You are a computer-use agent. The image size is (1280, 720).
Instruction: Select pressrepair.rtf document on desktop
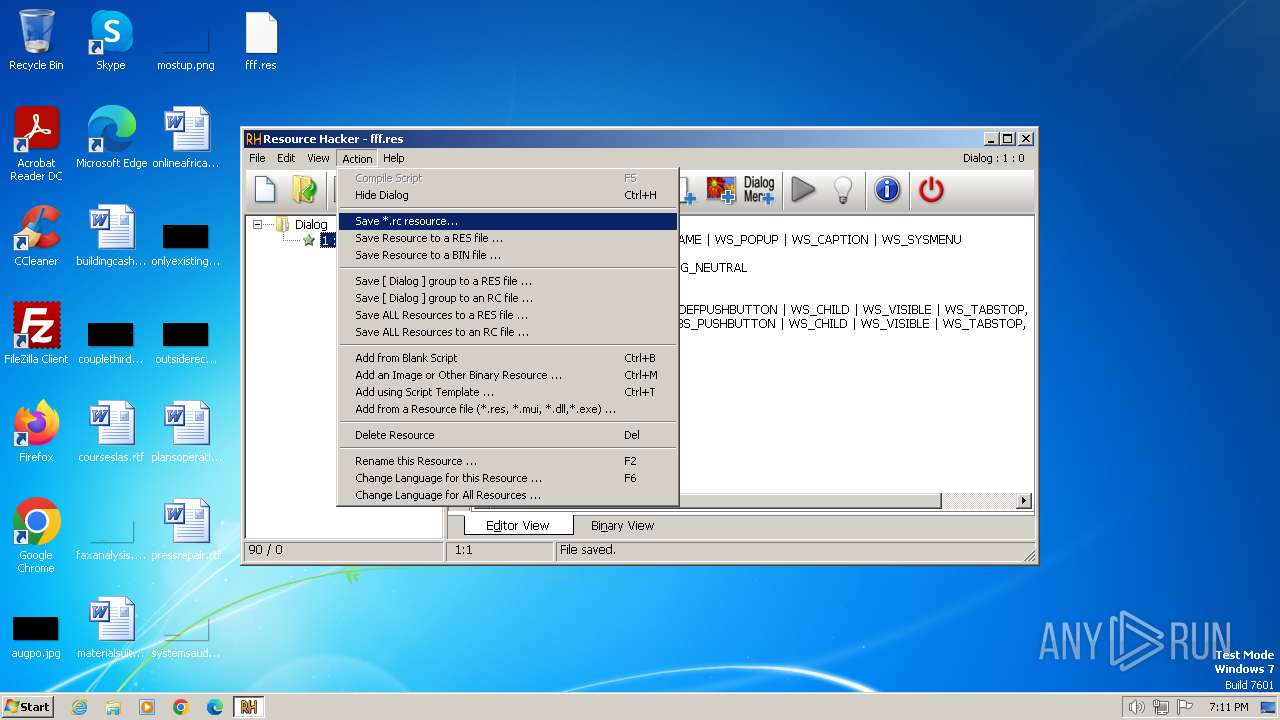[x=186, y=531]
